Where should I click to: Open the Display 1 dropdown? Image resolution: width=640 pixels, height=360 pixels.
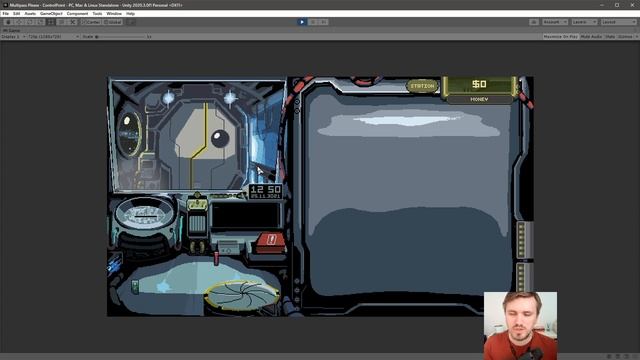(13, 37)
